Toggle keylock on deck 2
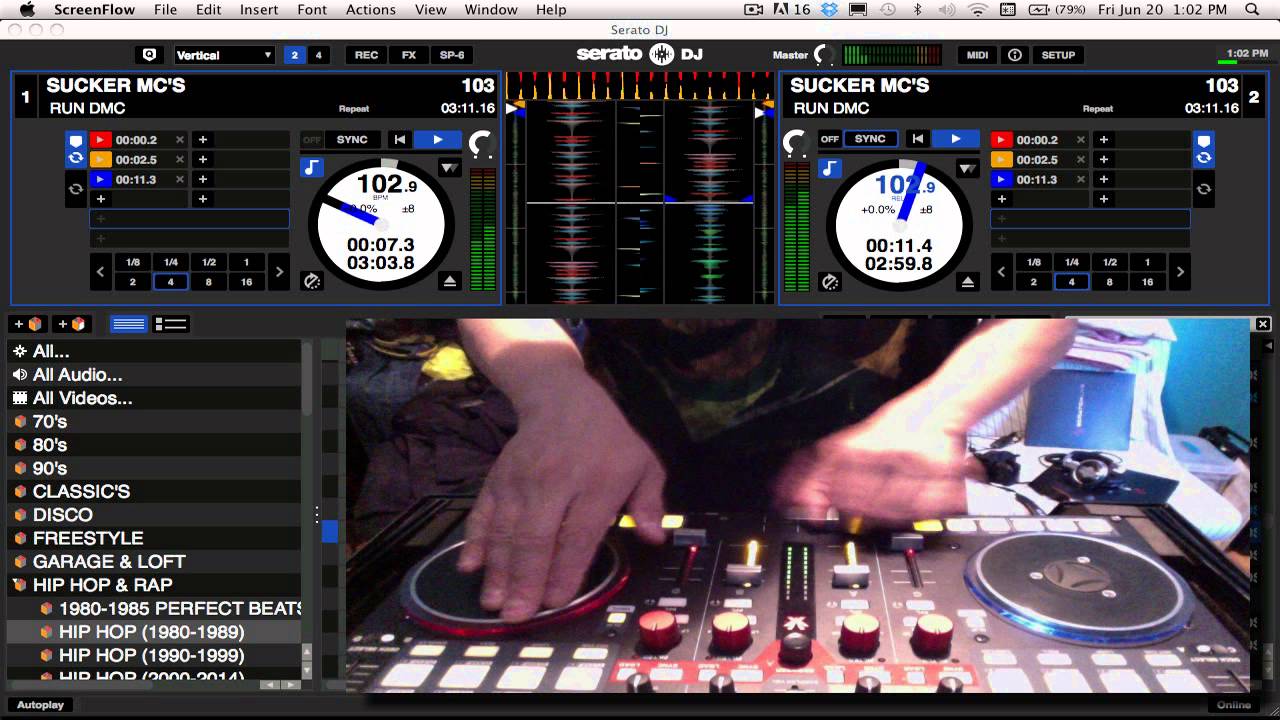This screenshot has height=720, width=1280. (830, 168)
